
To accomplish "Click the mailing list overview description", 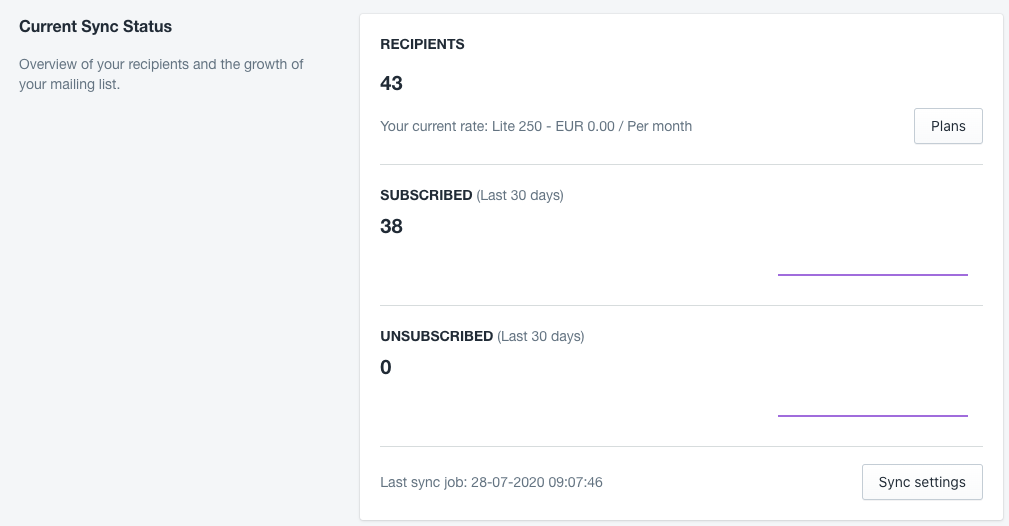I will click(161, 65).
